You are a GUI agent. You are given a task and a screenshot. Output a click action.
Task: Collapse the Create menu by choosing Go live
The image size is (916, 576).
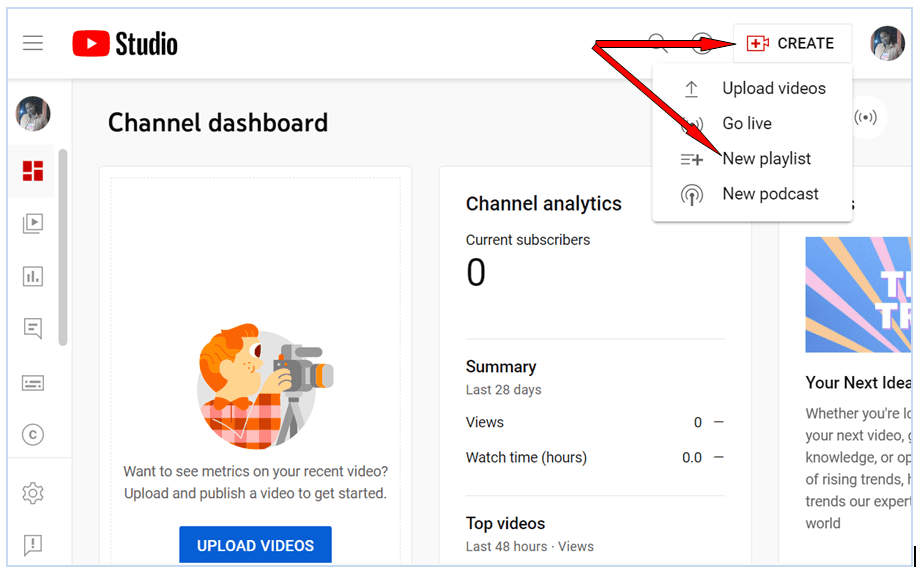(746, 123)
